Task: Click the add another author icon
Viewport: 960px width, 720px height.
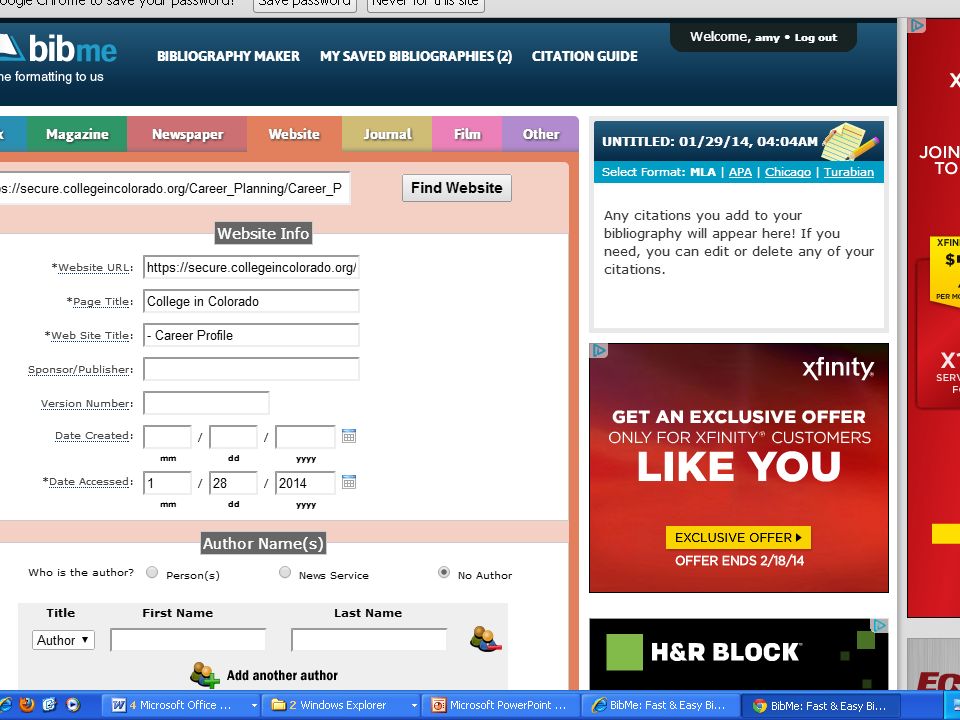Action: pyautogui.click(x=204, y=675)
